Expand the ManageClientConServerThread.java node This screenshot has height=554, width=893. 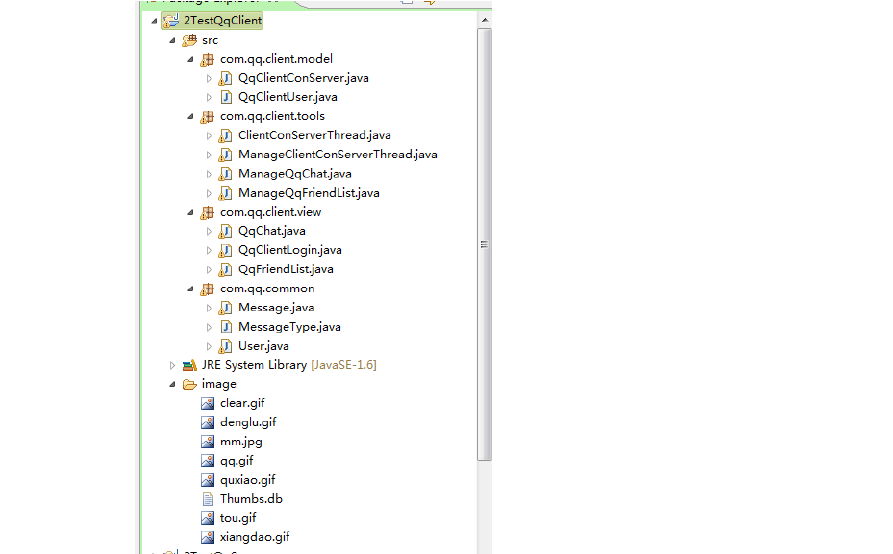[x=209, y=155]
